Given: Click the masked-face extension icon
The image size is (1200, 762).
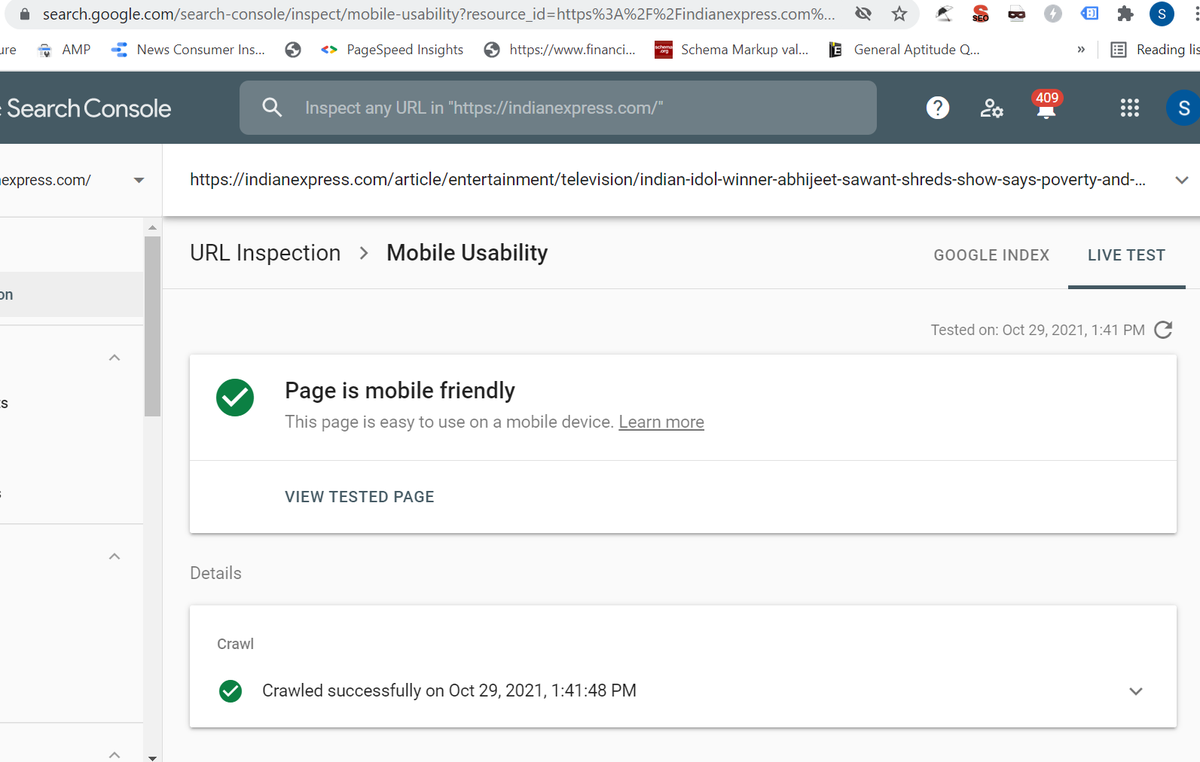Looking at the screenshot, I should click(1017, 15).
